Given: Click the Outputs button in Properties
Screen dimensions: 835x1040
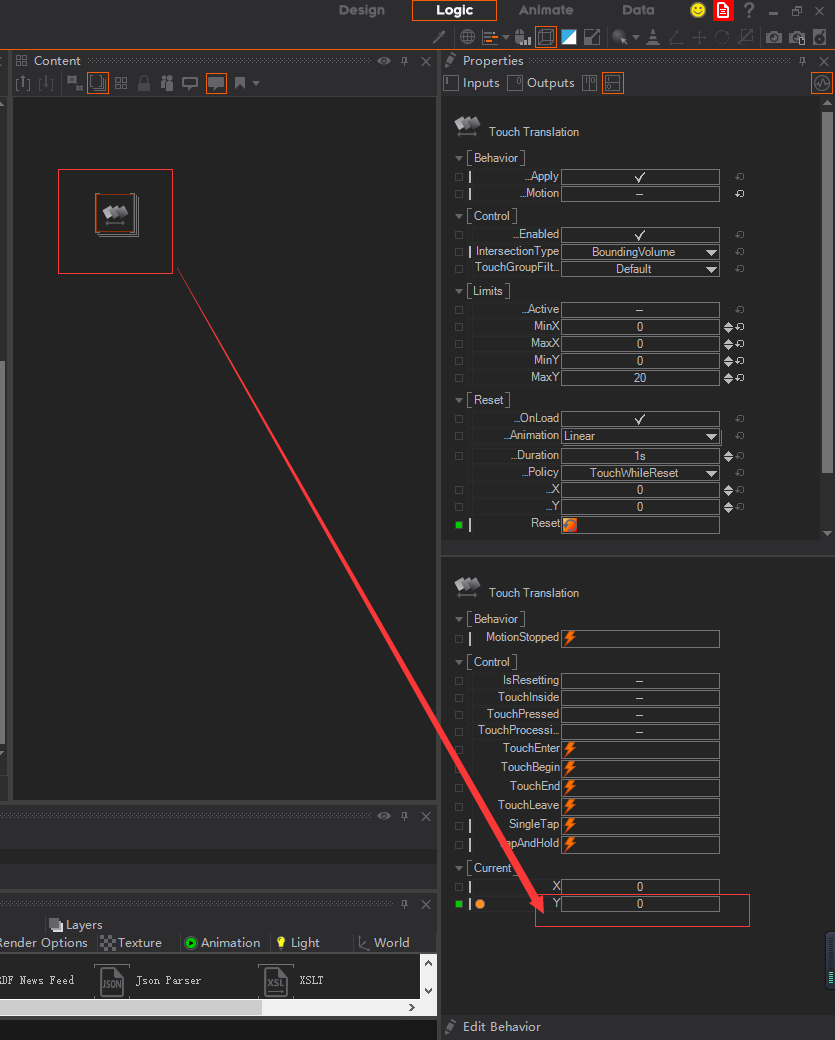Looking at the screenshot, I should coord(541,83).
